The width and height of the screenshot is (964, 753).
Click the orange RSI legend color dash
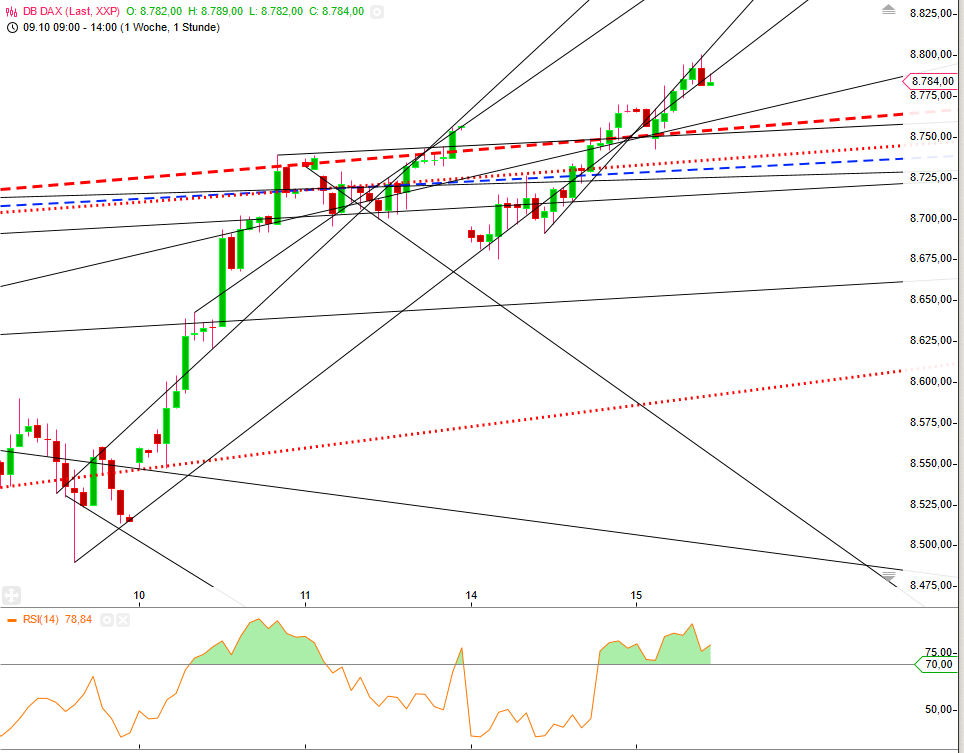(x=12, y=619)
